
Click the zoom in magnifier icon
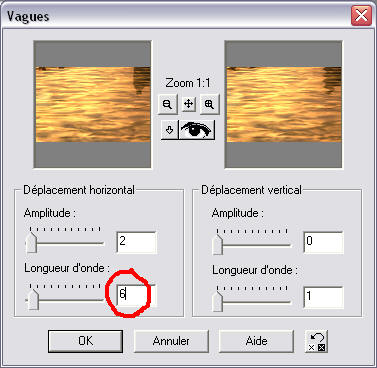pyautogui.click(x=209, y=104)
